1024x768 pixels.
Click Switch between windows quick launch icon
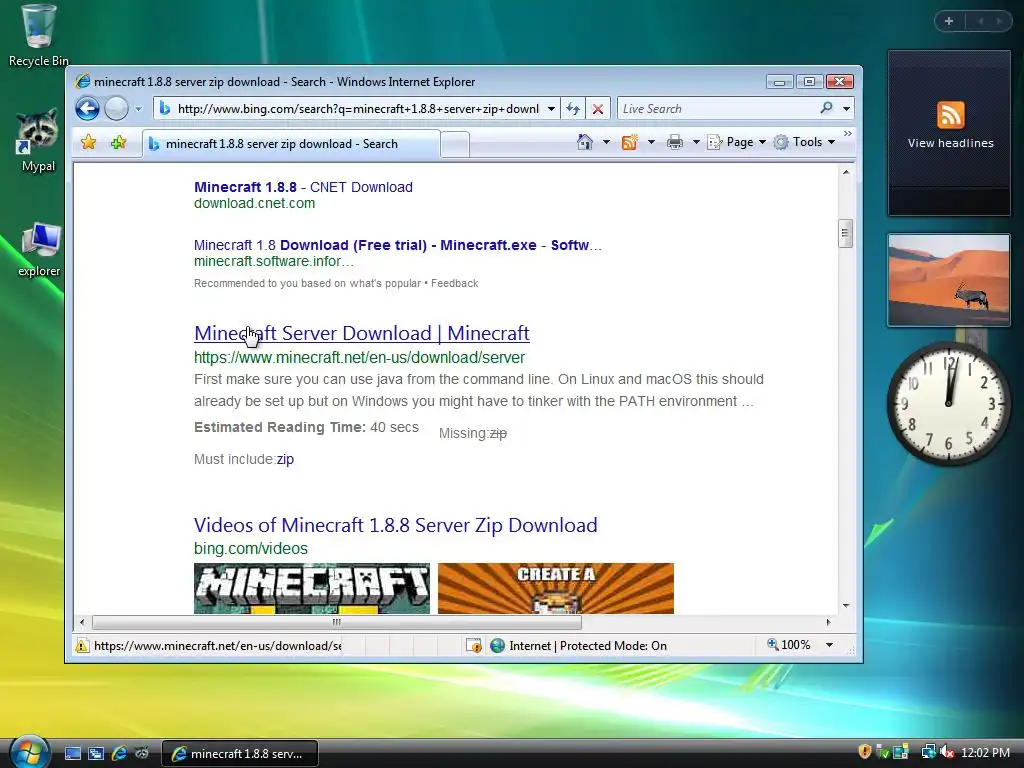coord(96,754)
